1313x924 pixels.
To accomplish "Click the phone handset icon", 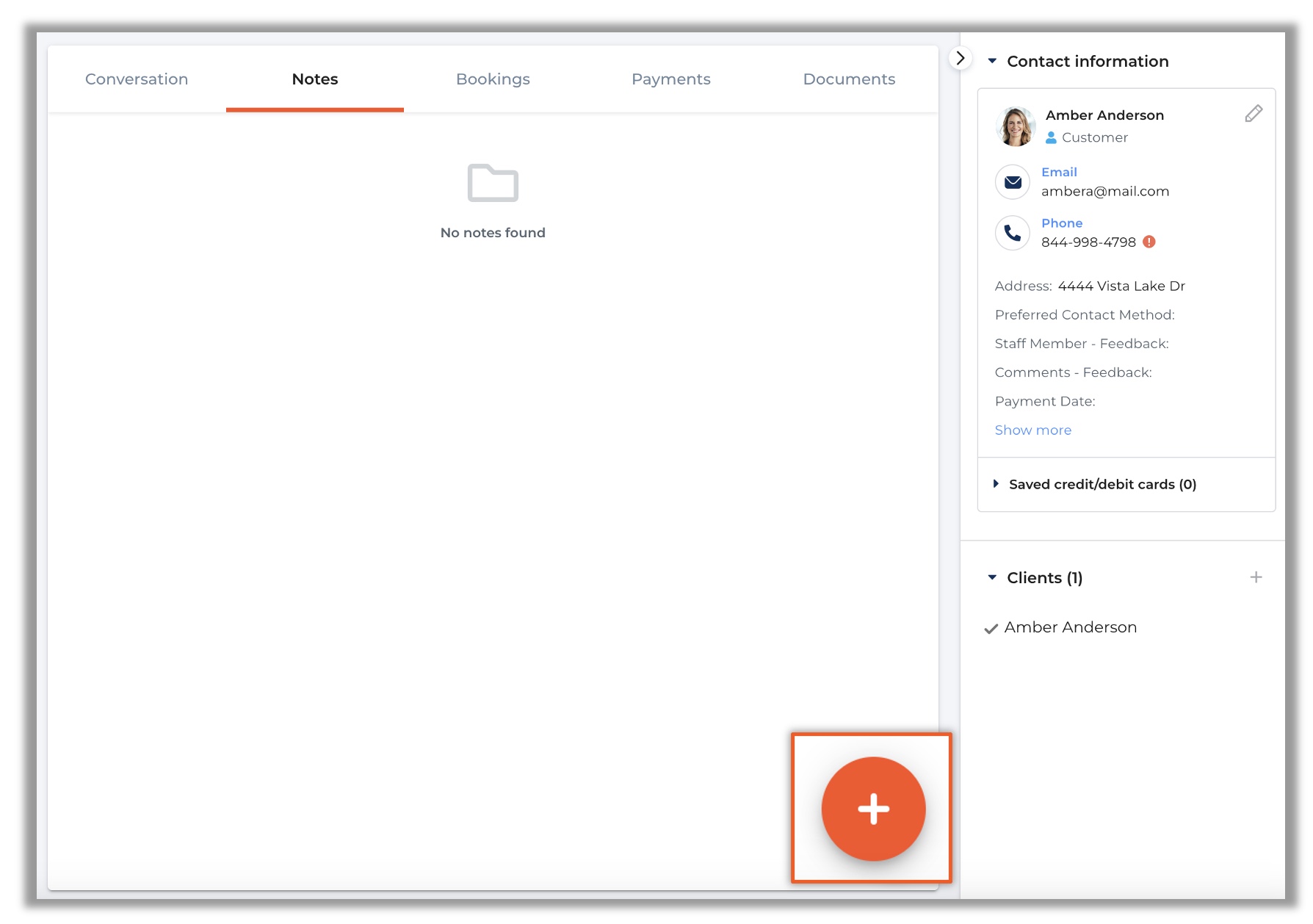I will pos(1012,233).
